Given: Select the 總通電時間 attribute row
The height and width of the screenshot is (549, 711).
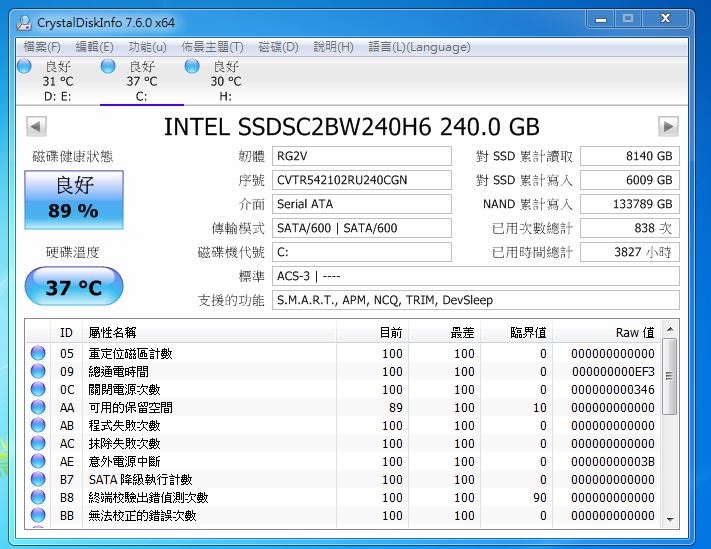Looking at the screenshot, I should 343,371.
